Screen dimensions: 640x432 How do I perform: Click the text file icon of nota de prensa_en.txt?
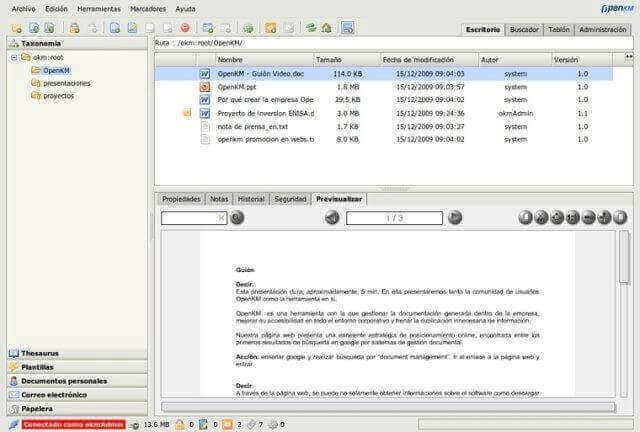[x=205, y=127]
